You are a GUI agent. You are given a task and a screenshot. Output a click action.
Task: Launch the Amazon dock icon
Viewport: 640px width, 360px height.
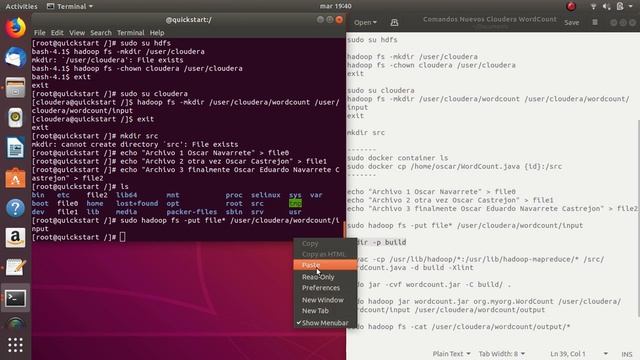pyautogui.click(x=16, y=238)
